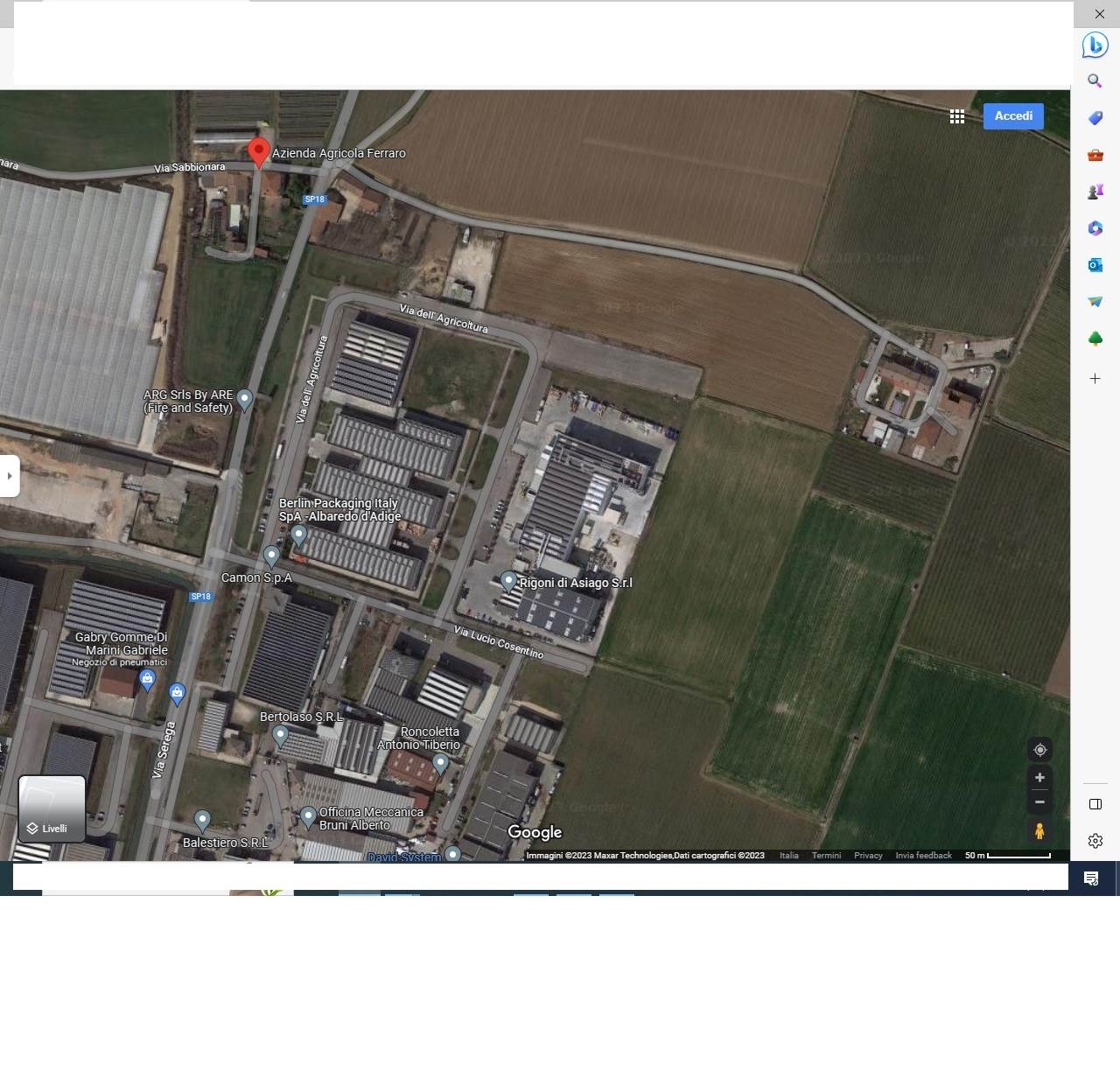
Task: Click the Roncoletta Antonio Tiberio marker
Action: (441, 764)
